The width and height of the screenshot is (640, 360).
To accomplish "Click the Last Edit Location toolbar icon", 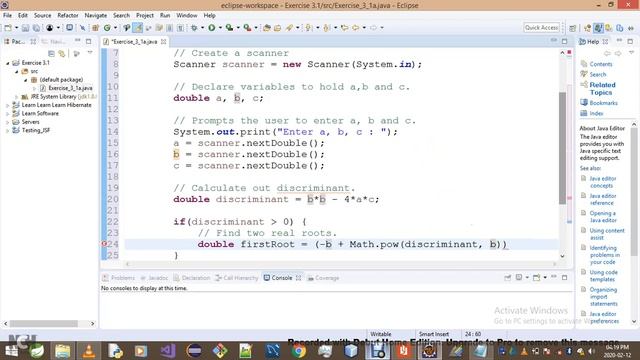I will pyautogui.click(x=344, y=28).
